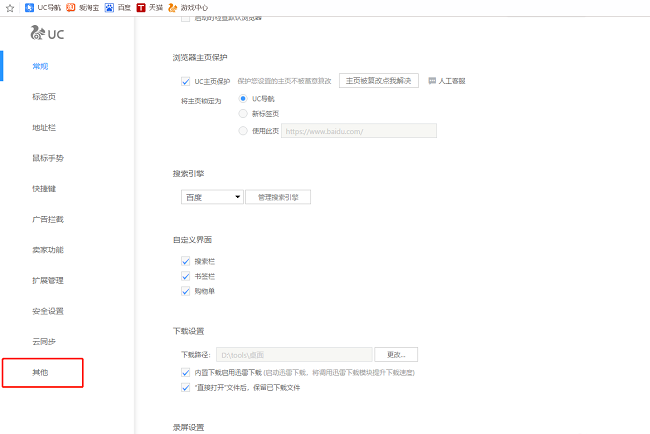Click the 主页被篡改点我解决 button
The image size is (650, 434).
(x=378, y=80)
